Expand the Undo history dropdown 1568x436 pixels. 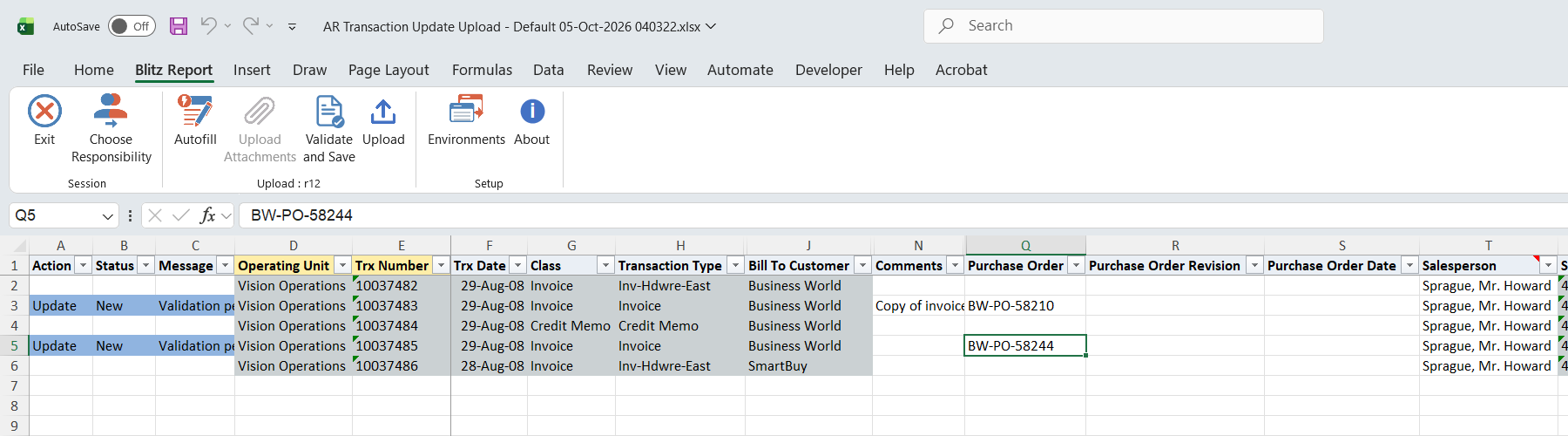(227, 26)
